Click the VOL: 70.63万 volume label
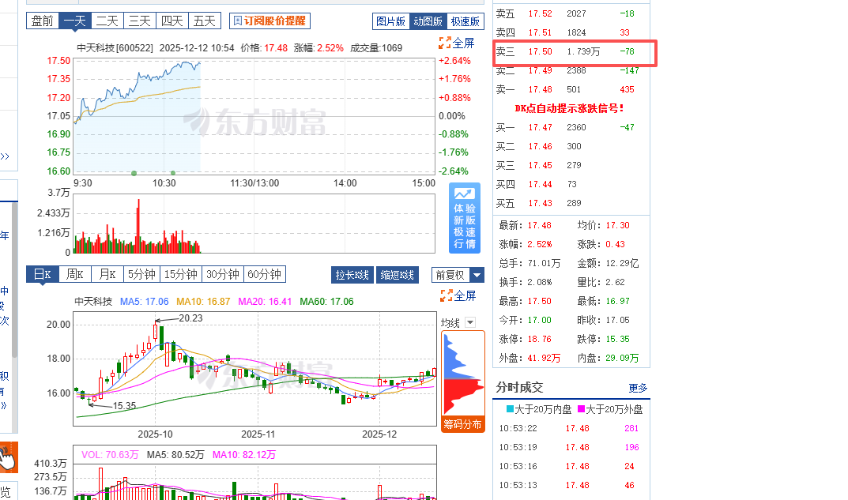 click(110, 455)
